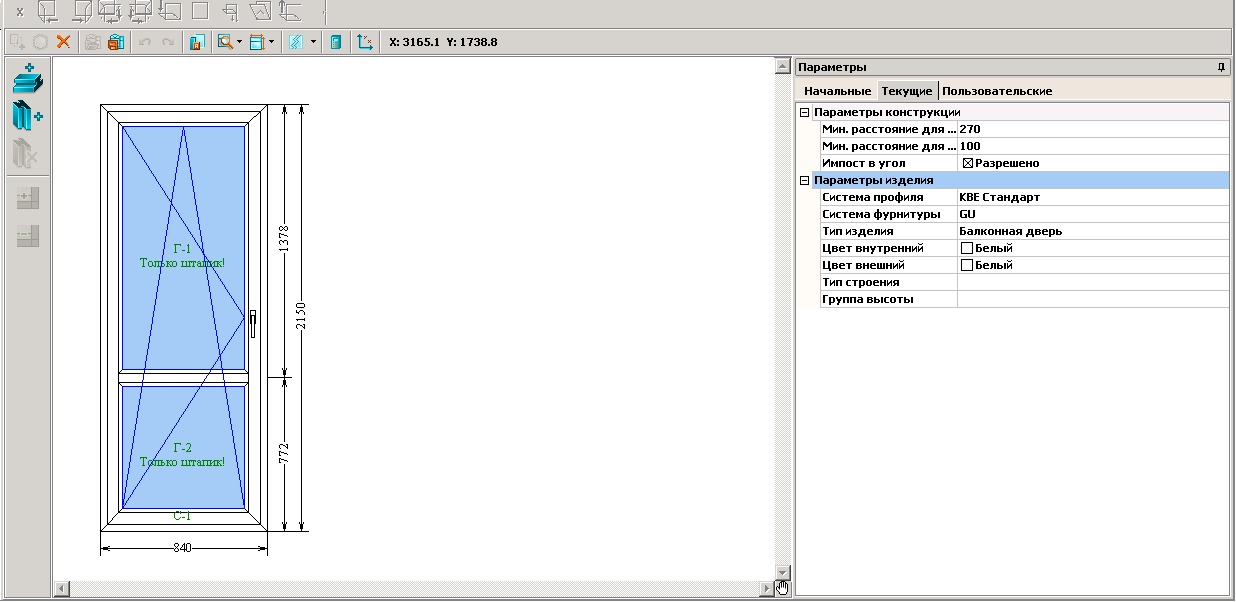Collapse the Параметры изделия section
Viewport: 1236px width, 602px height.
point(805,180)
